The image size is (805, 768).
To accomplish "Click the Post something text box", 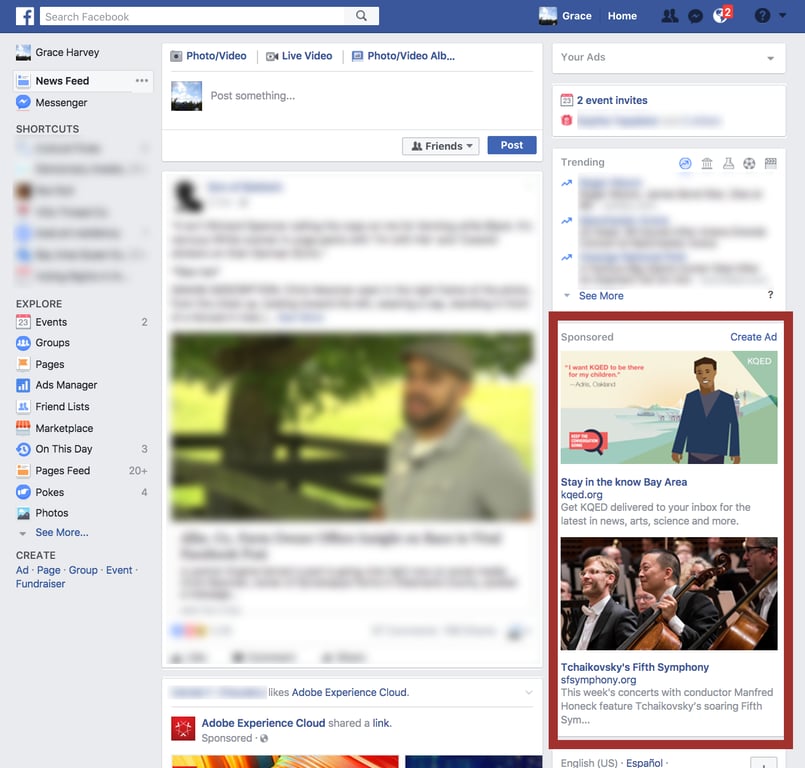I will 253,95.
